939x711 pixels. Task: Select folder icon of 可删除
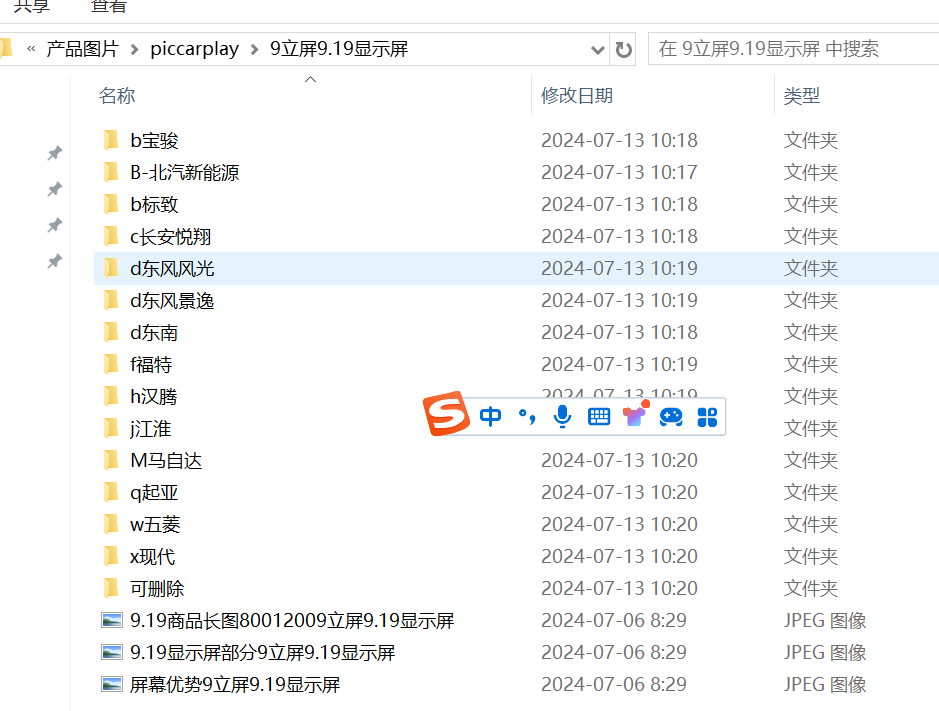111,588
